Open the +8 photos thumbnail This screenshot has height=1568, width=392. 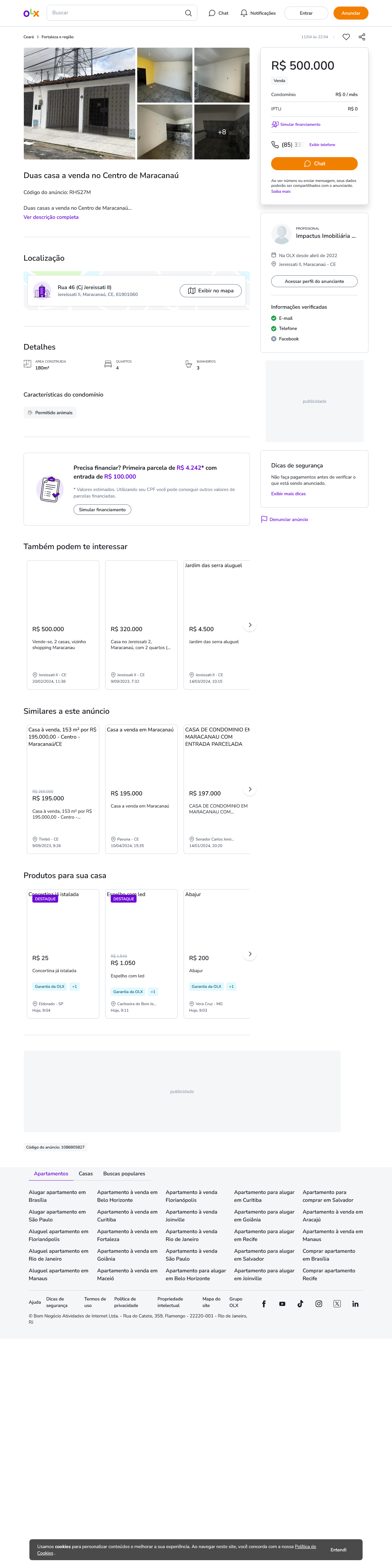tap(221, 132)
